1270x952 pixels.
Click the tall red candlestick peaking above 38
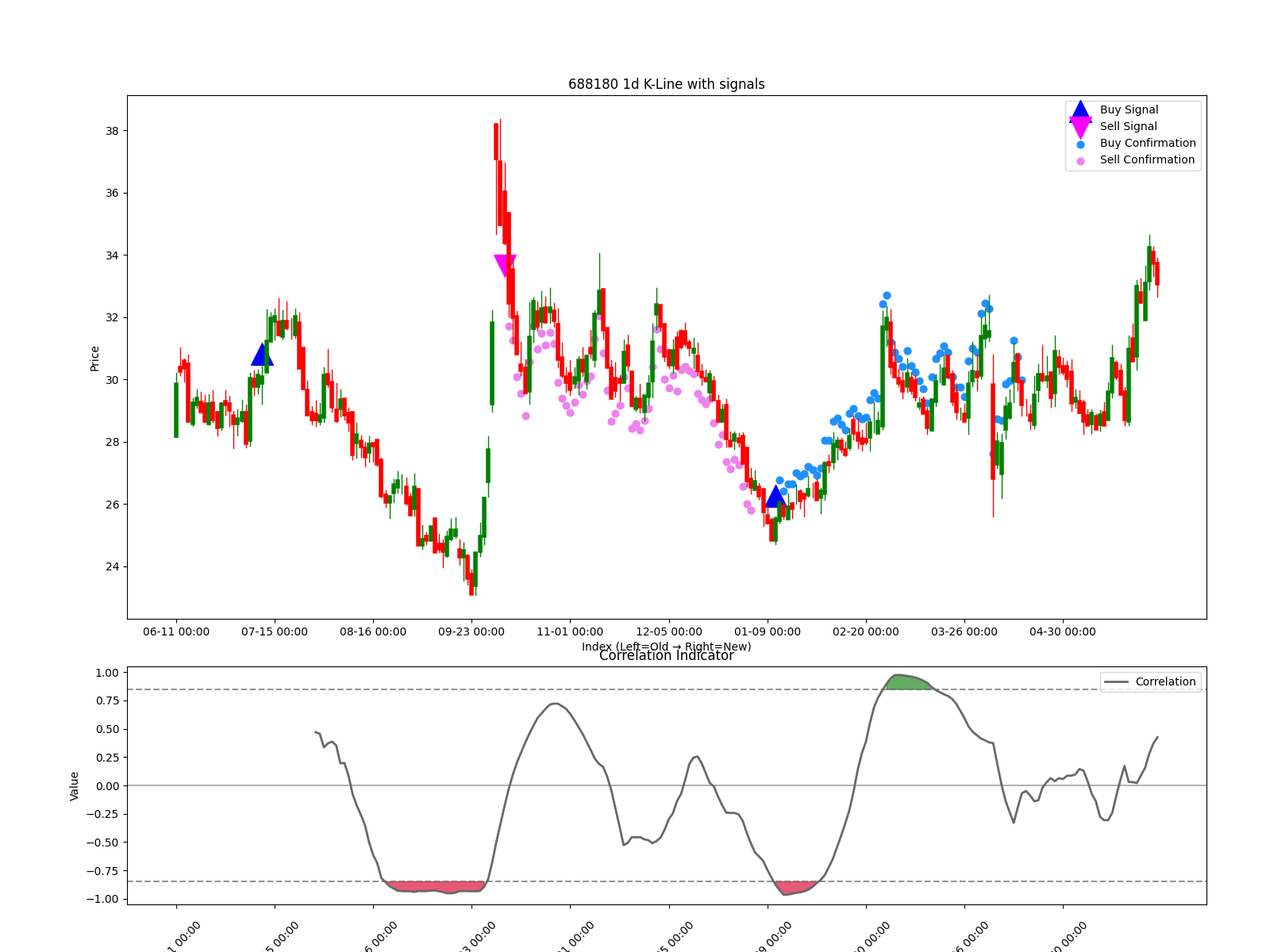click(x=496, y=141)
